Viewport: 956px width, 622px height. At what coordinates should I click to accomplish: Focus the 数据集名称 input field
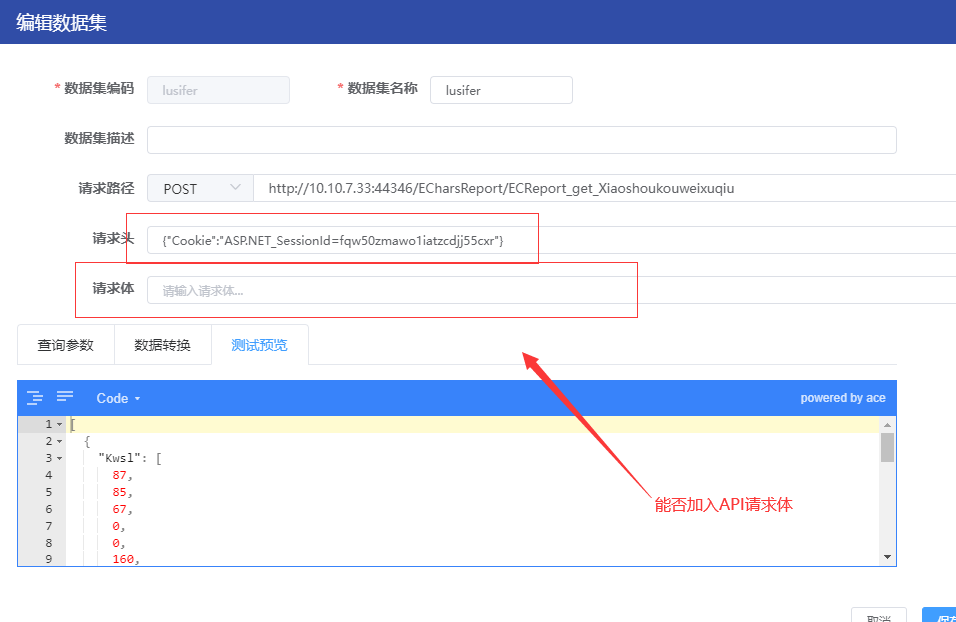click(501, 90)
